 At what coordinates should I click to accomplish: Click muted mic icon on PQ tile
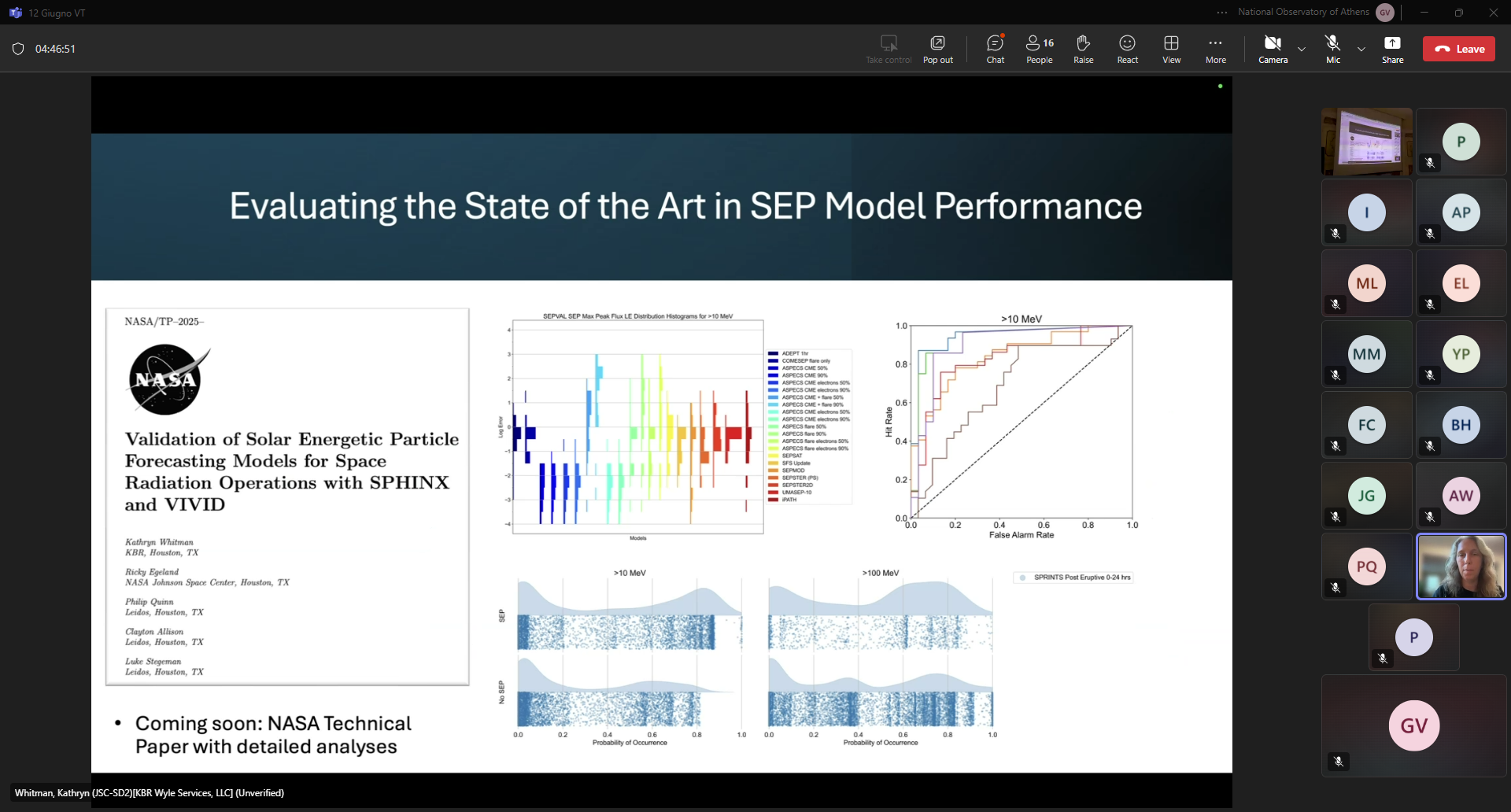tap(1336, 588)
